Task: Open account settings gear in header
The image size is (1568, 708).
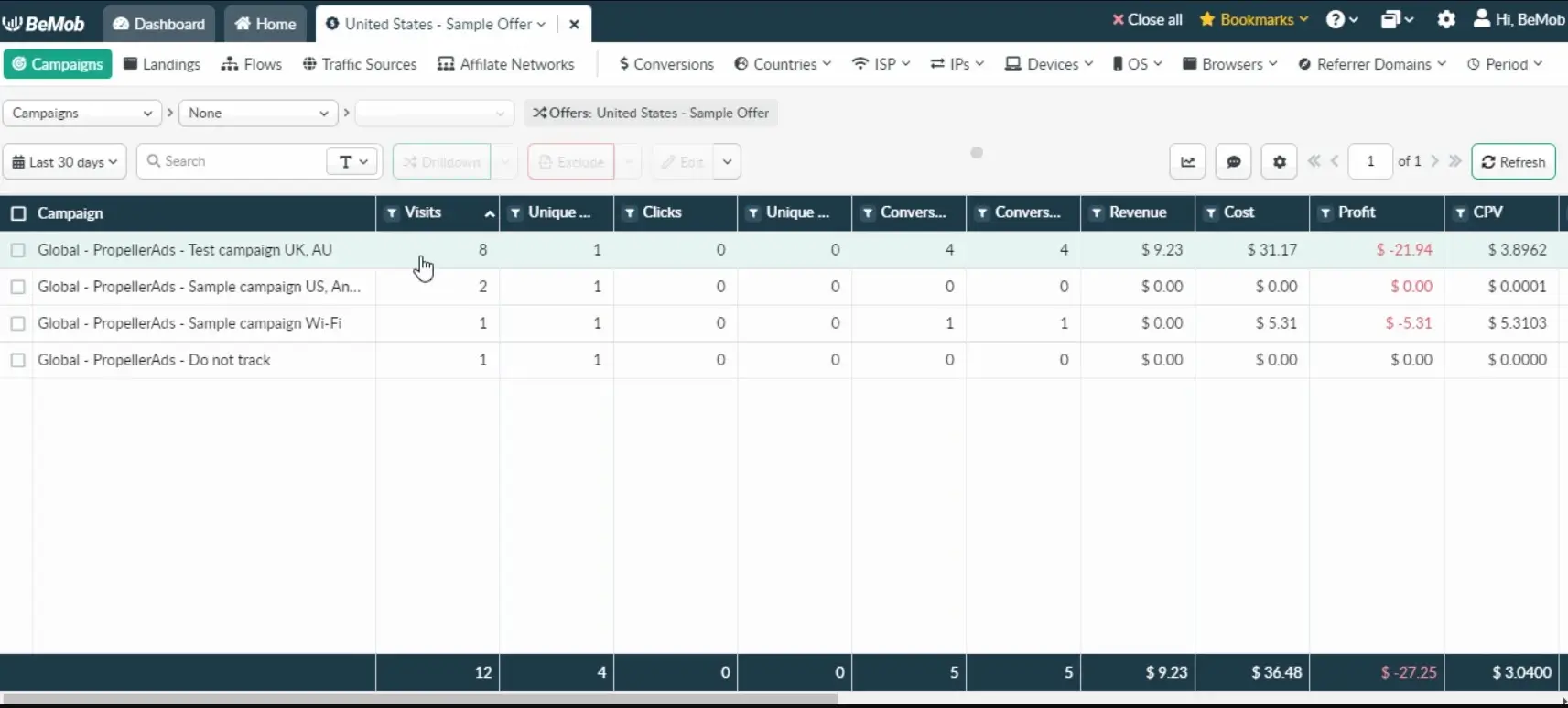Action: [1445, 19]
